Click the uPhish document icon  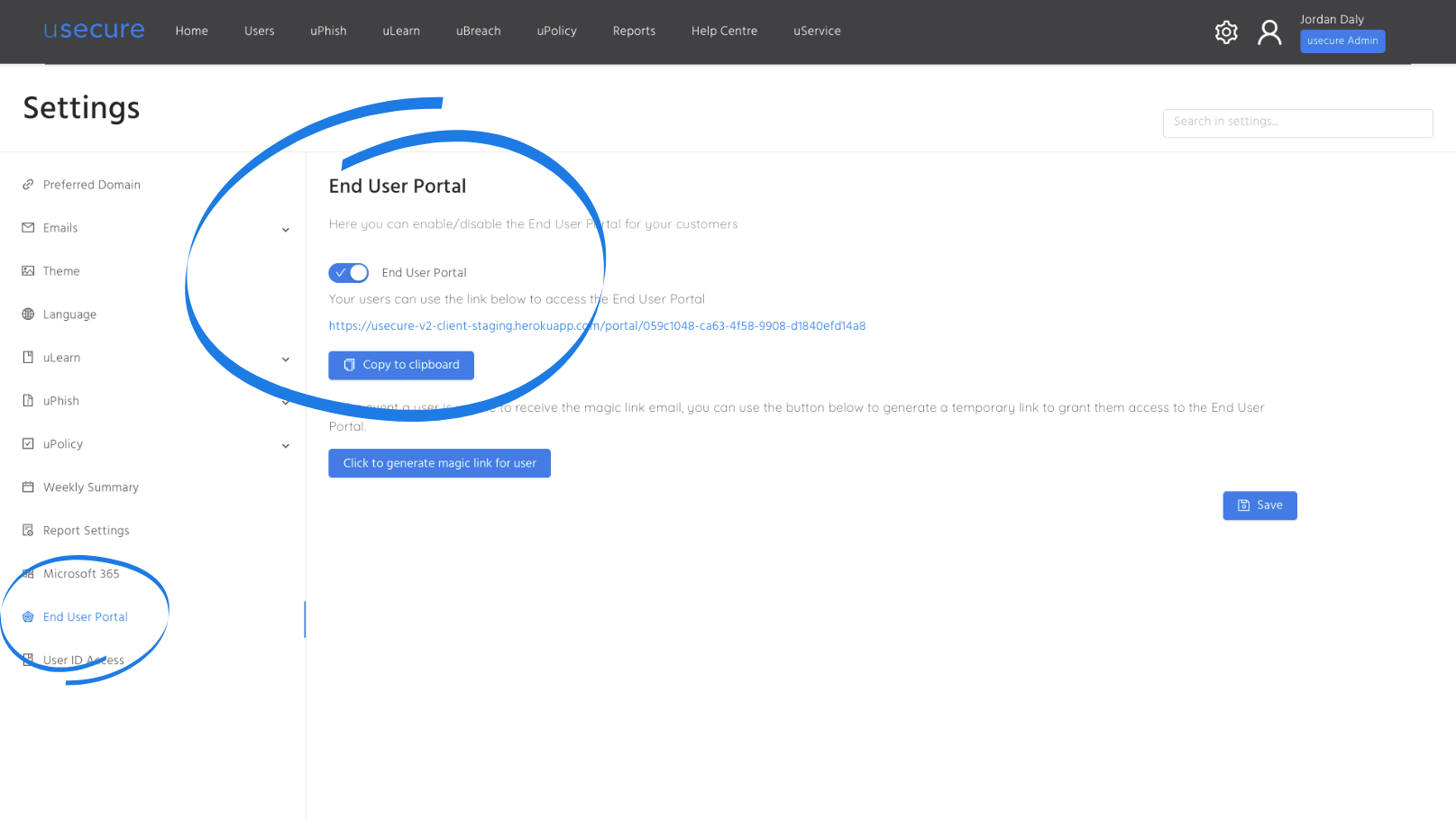28,401
